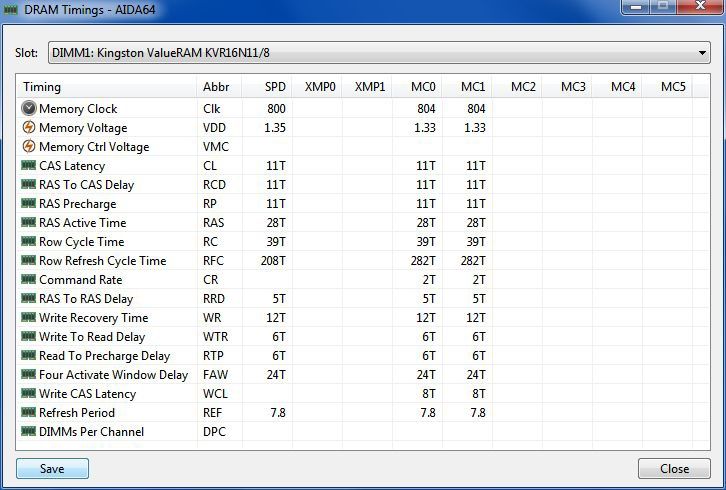This screenshot has width=726, height=490.
Task: Close the window with the red X
Action: click(x=701, y=6)
